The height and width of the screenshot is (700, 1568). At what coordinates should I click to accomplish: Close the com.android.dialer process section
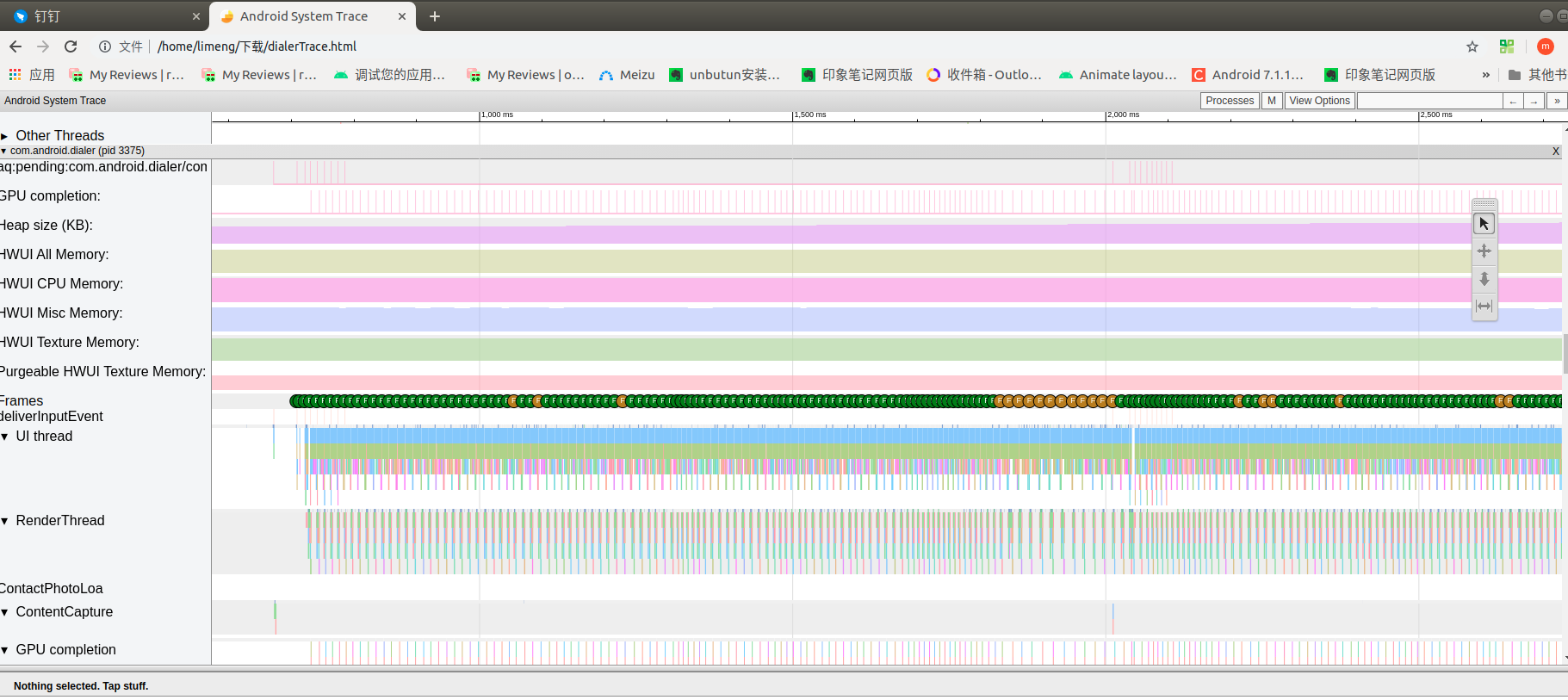tap(1556, 151)
